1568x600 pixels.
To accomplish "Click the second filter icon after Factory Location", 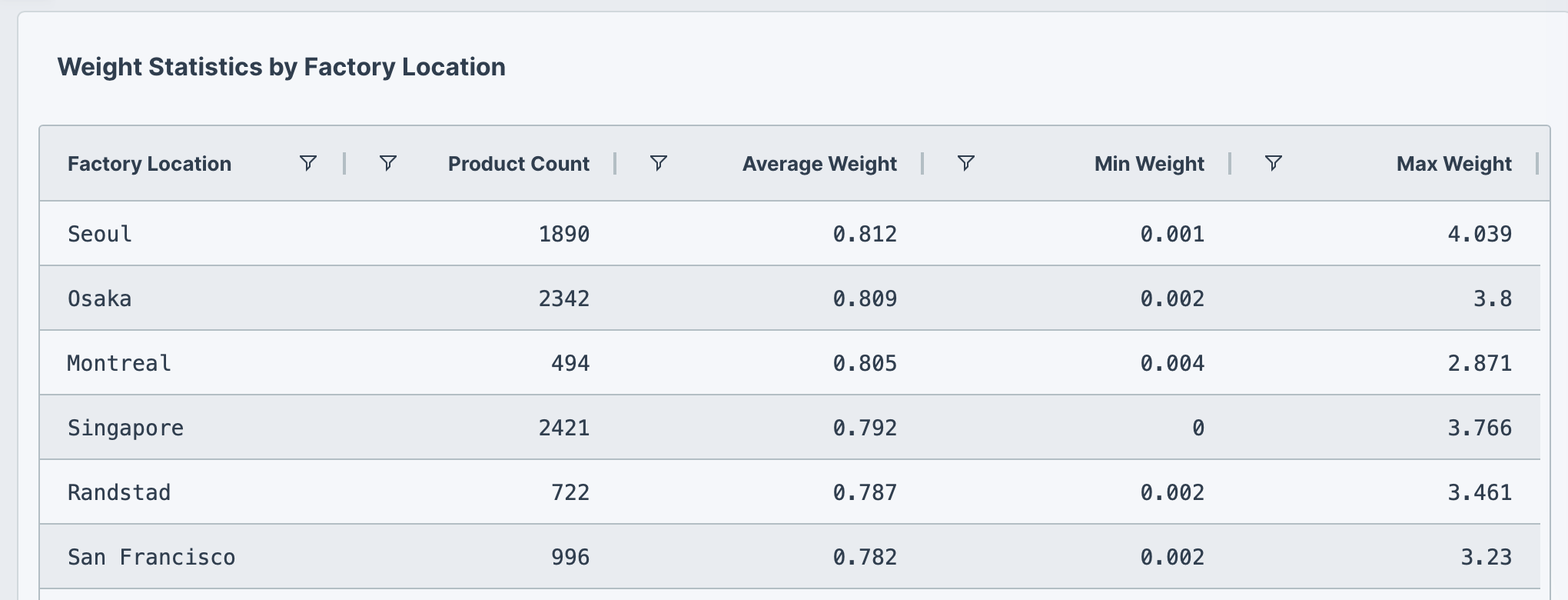I will [388, 163].
